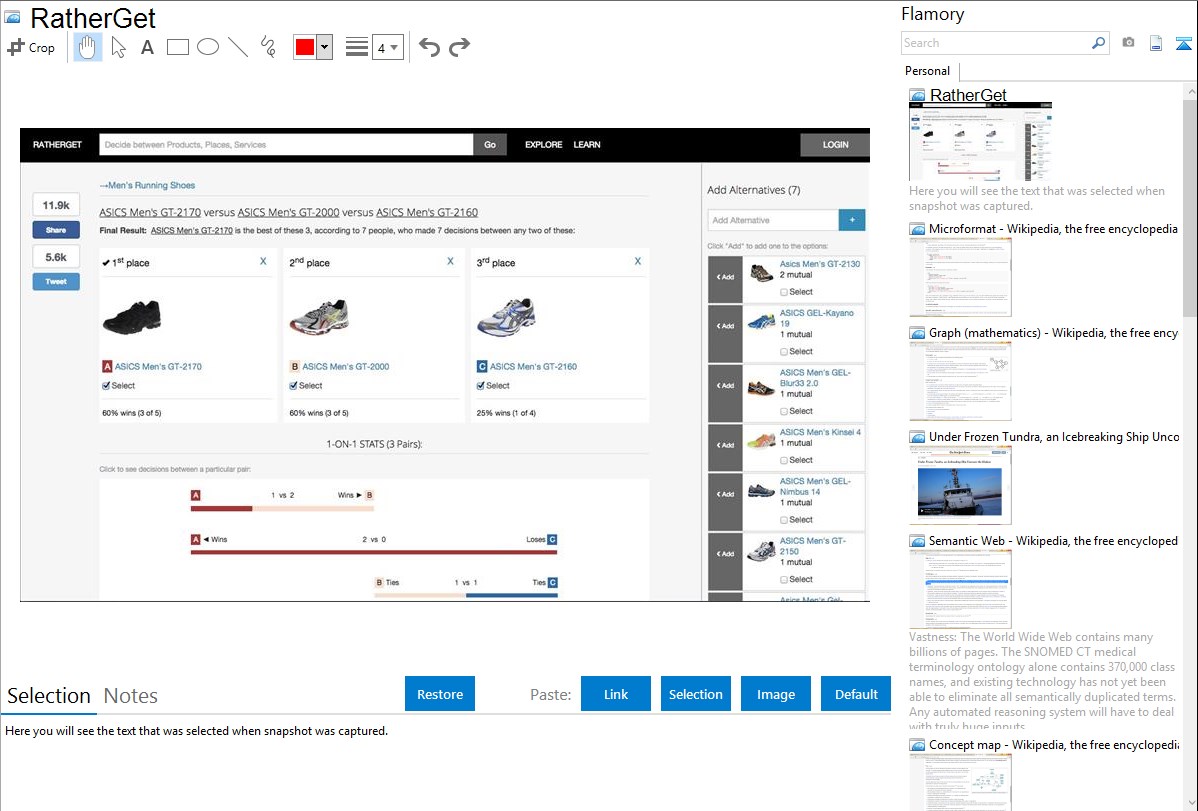The height and width of the screenshot is (811, 1198).
Task: Toggle Select checkbox for ASICS GEL-Blur33 2.0
Action: click(784, 411)
